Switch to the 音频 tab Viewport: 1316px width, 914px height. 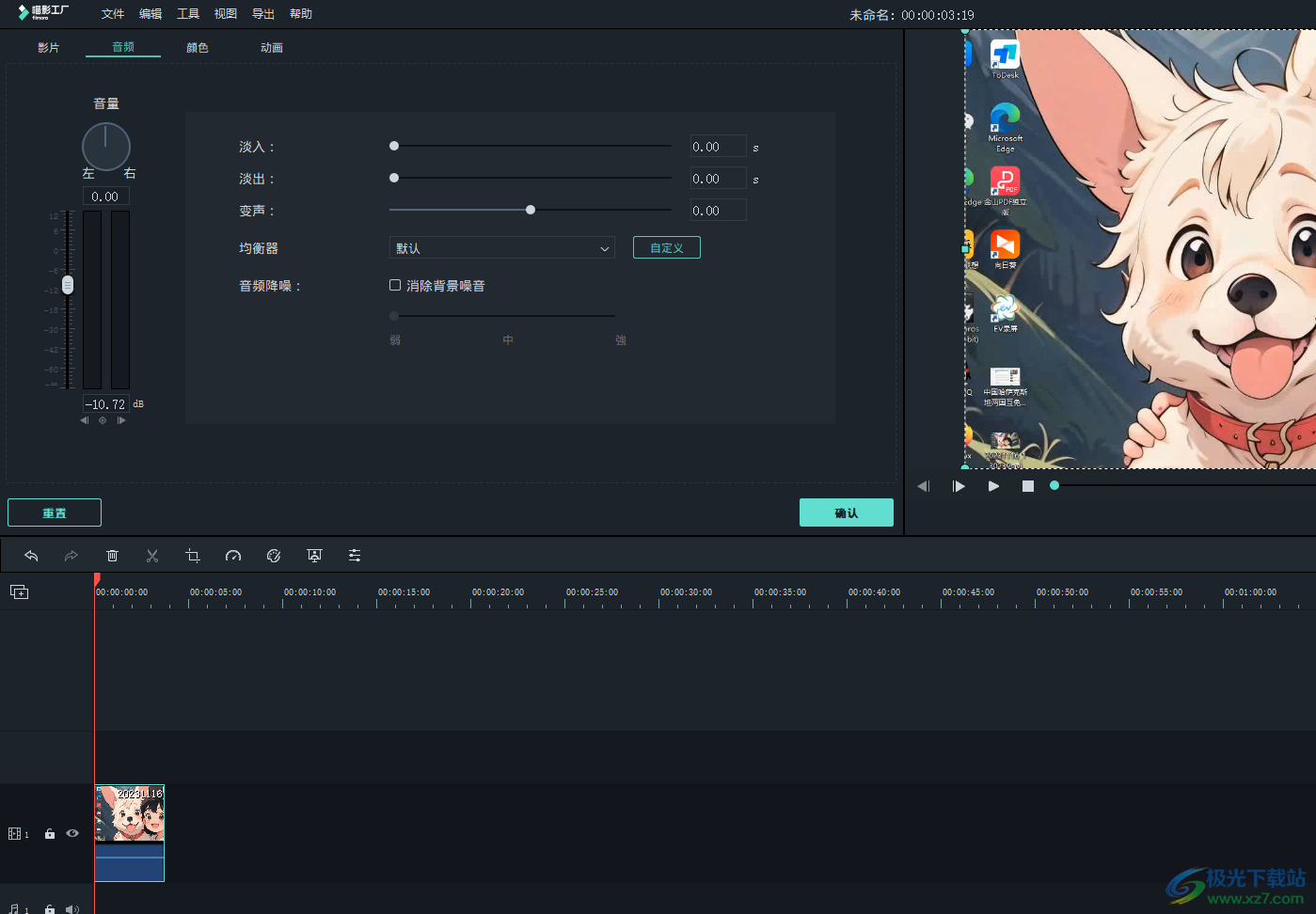click(123, 47)
